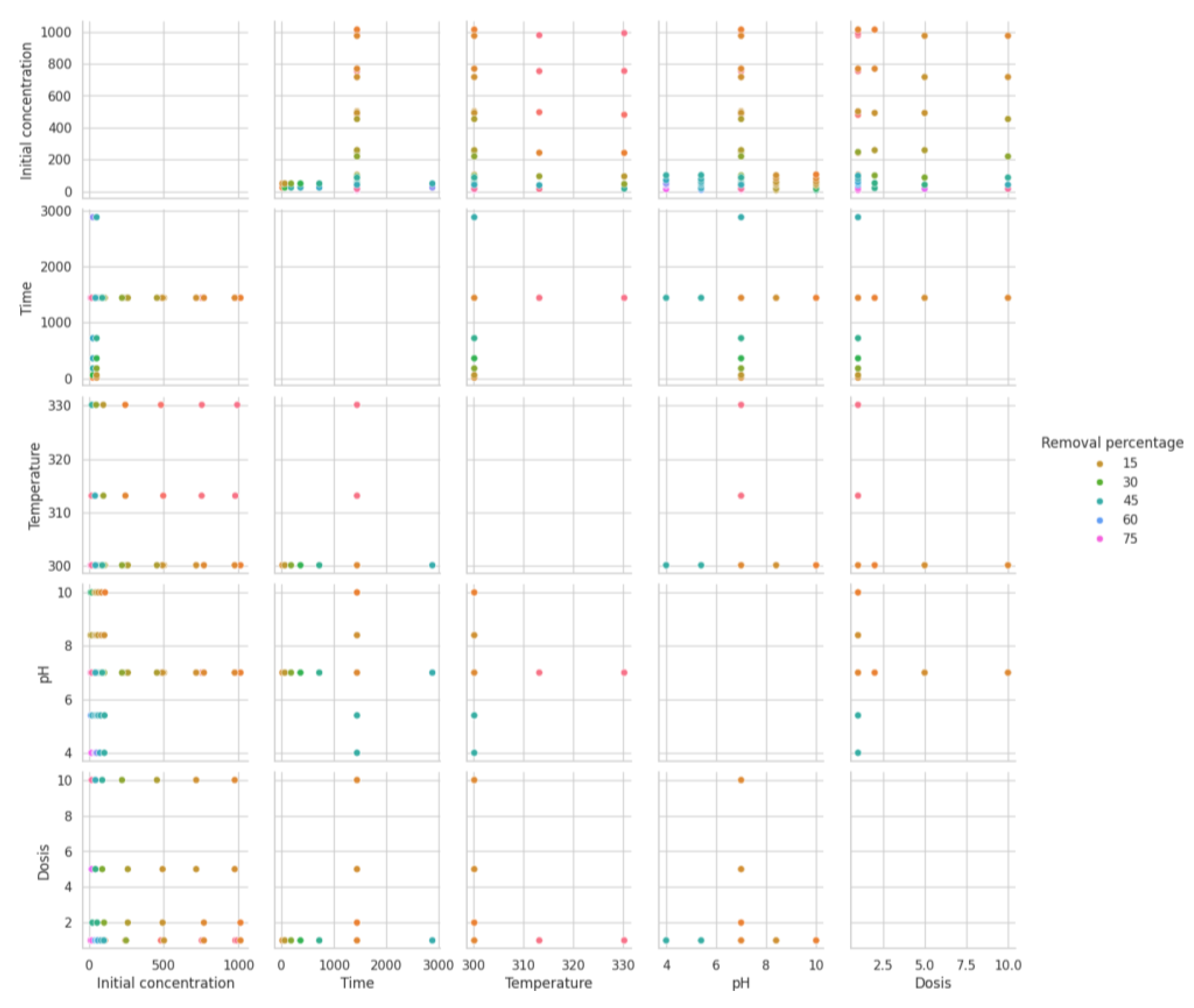The image size is (1194, 1008).
Task: Click the 'Time' x-axis label at bottom
Action: [357, 983]
